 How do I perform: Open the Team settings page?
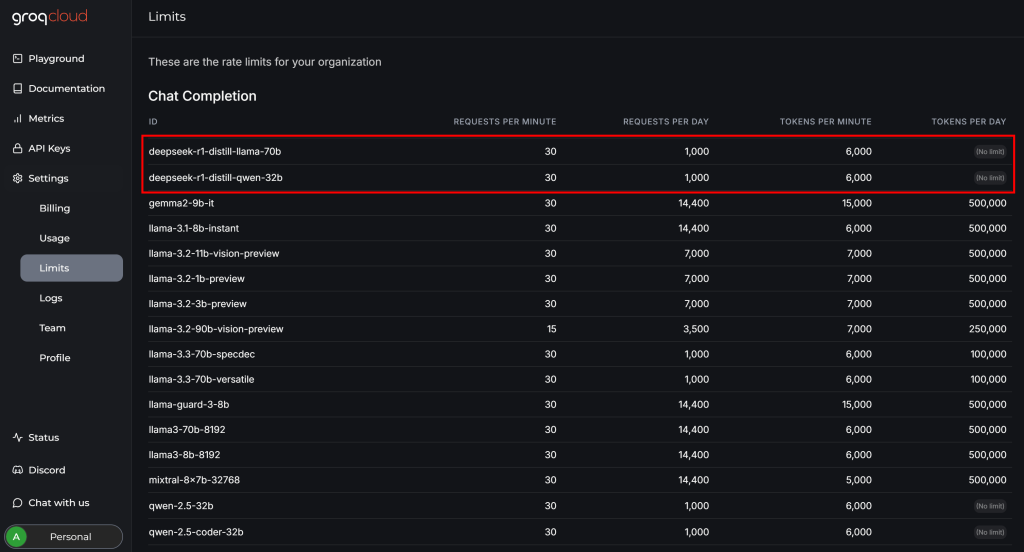(52, 328)
